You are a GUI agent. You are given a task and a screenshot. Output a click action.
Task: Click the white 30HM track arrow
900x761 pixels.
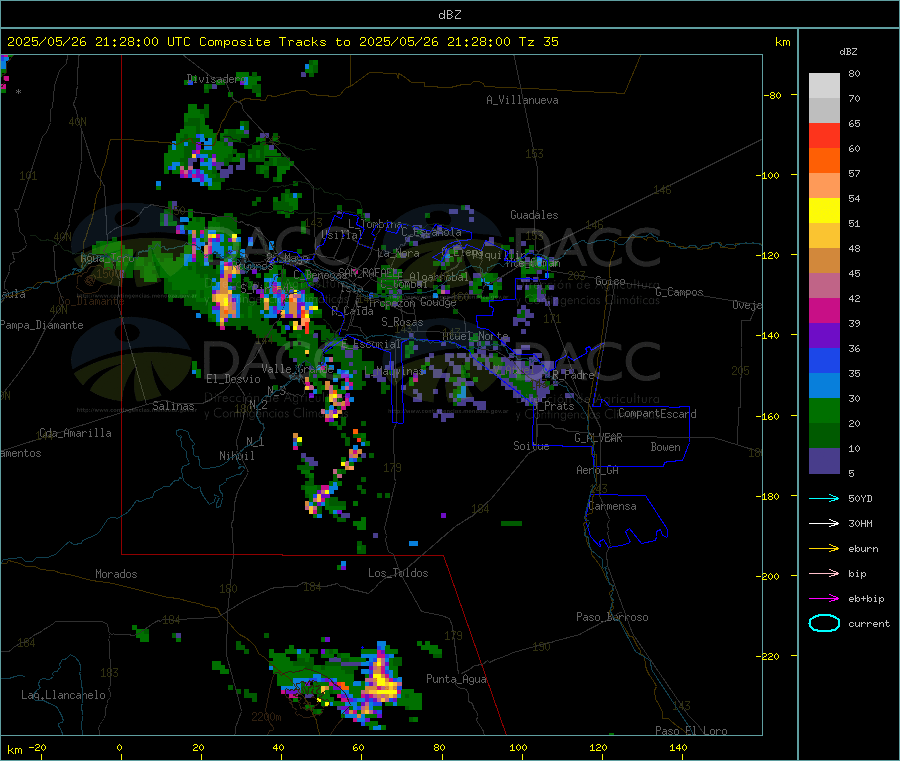point(824,523)
